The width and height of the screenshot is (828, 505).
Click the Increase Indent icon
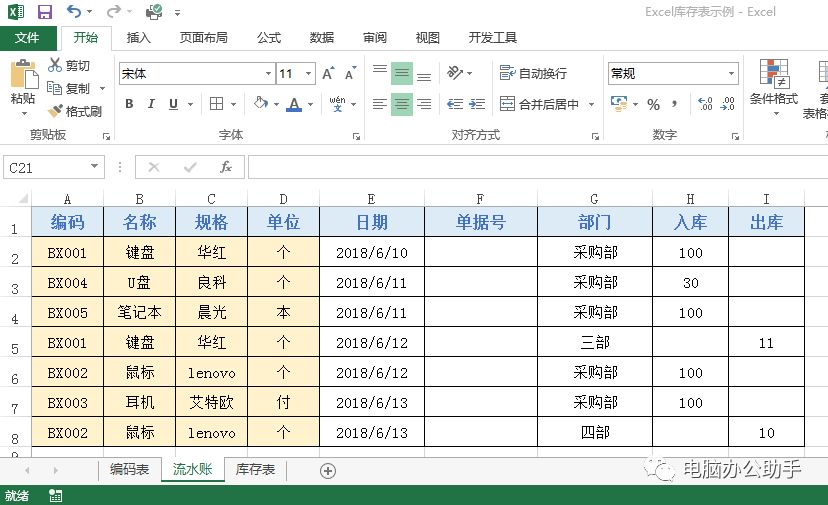(477, 104)
